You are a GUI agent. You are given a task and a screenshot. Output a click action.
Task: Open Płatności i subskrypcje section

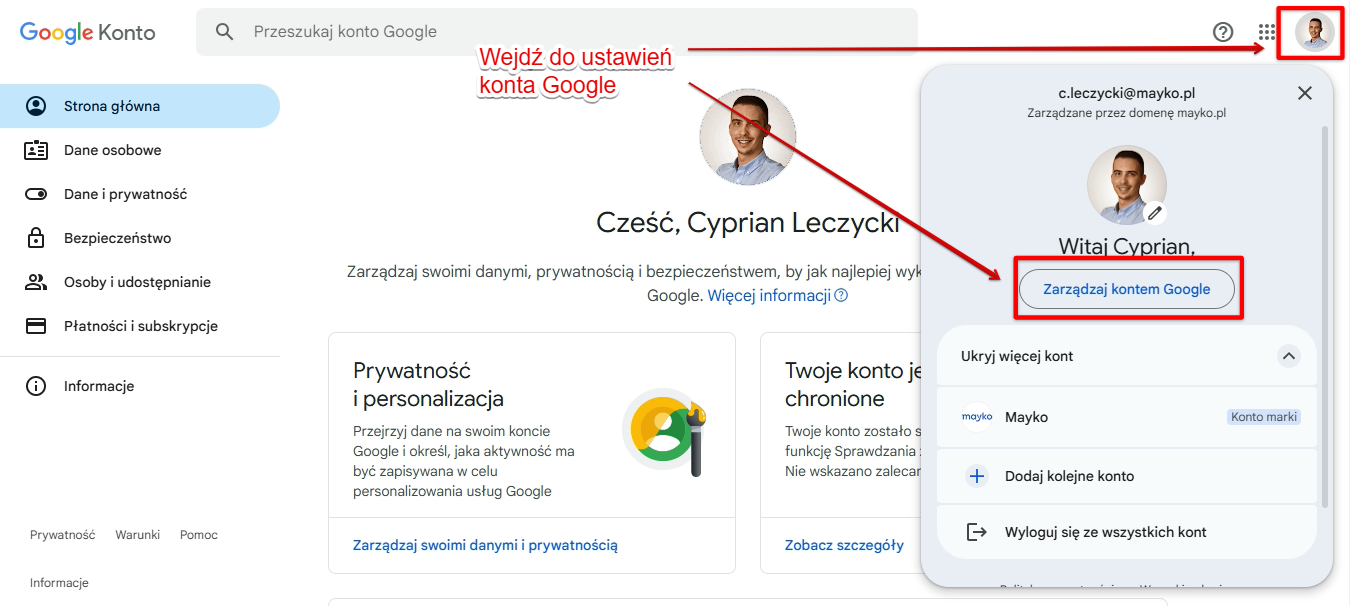coord(140,326)
